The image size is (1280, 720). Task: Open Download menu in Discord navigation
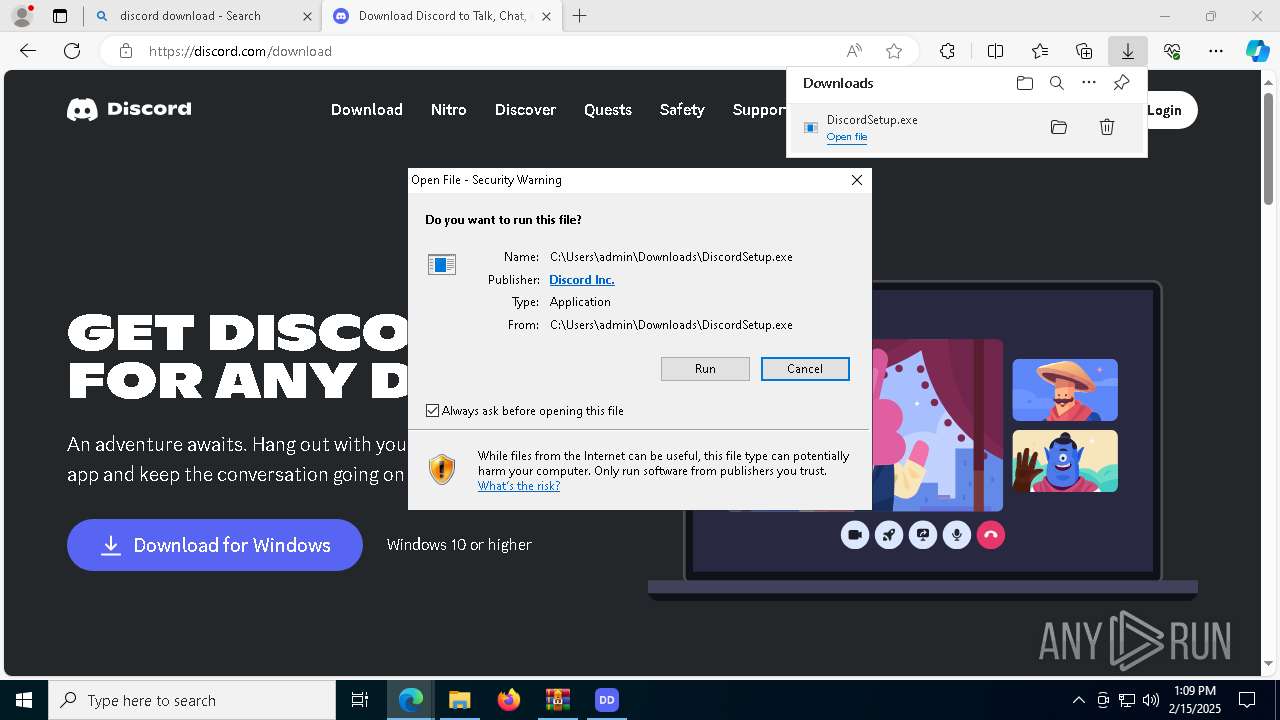(x=367, y=110)
